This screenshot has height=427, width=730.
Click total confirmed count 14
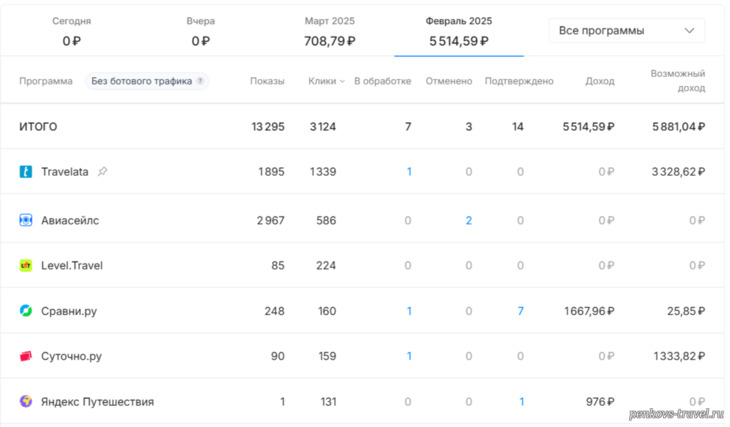518,127
